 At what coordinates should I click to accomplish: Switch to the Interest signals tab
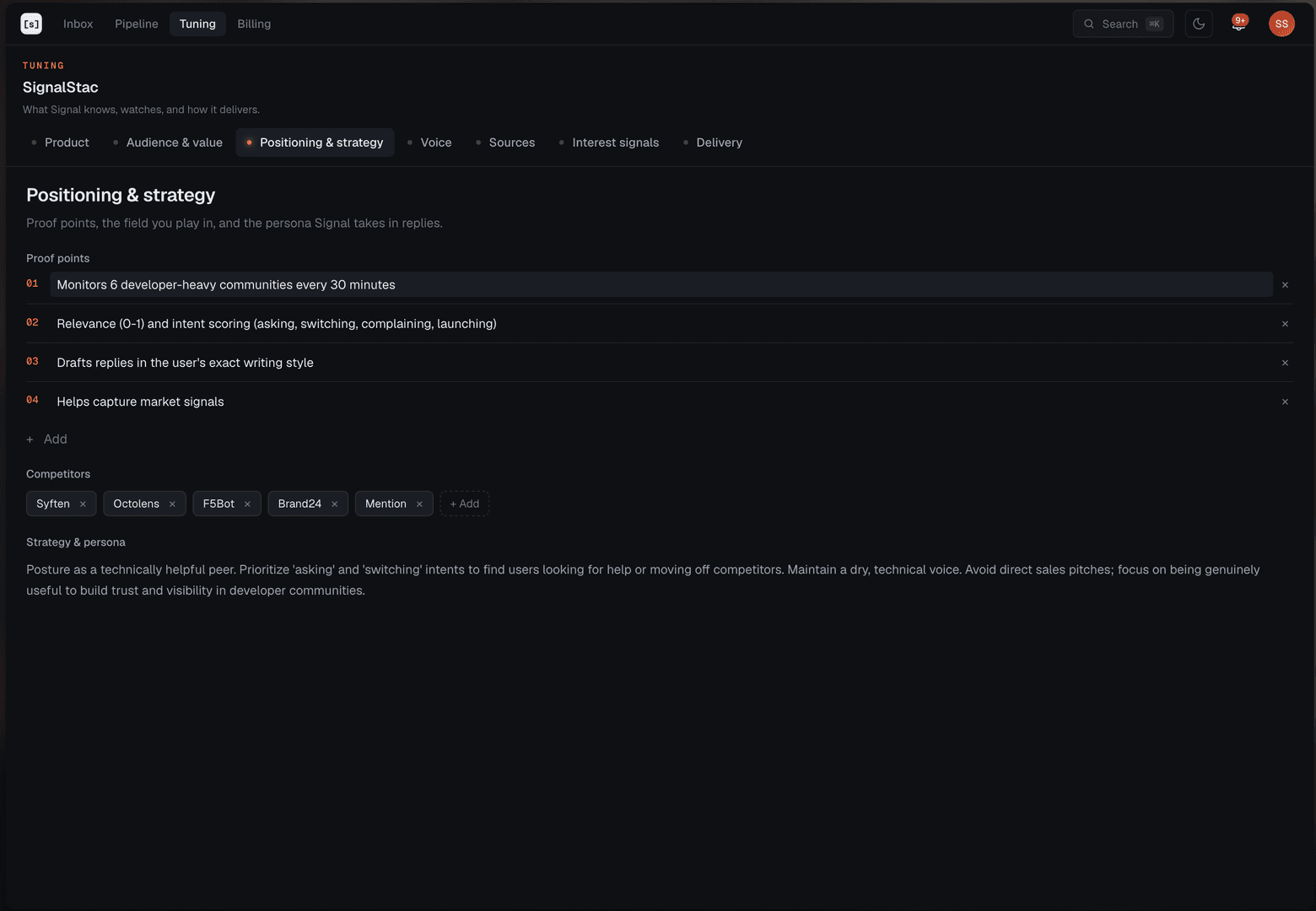tap(609, 143)
